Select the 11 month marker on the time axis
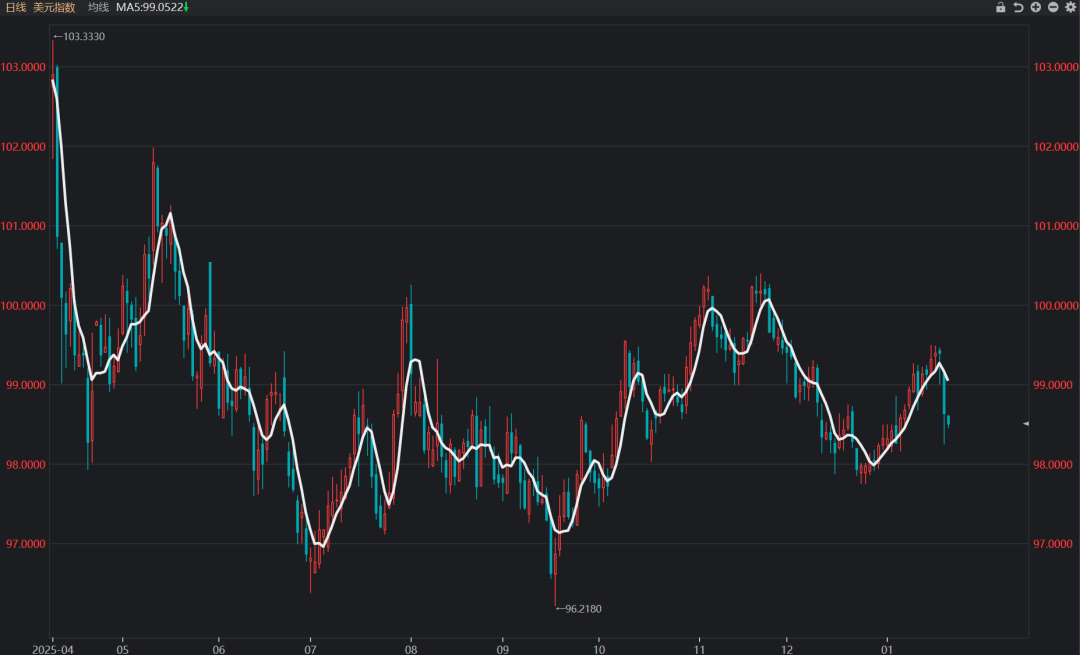This screenshot has width=1080, height=655. (699, 647)
